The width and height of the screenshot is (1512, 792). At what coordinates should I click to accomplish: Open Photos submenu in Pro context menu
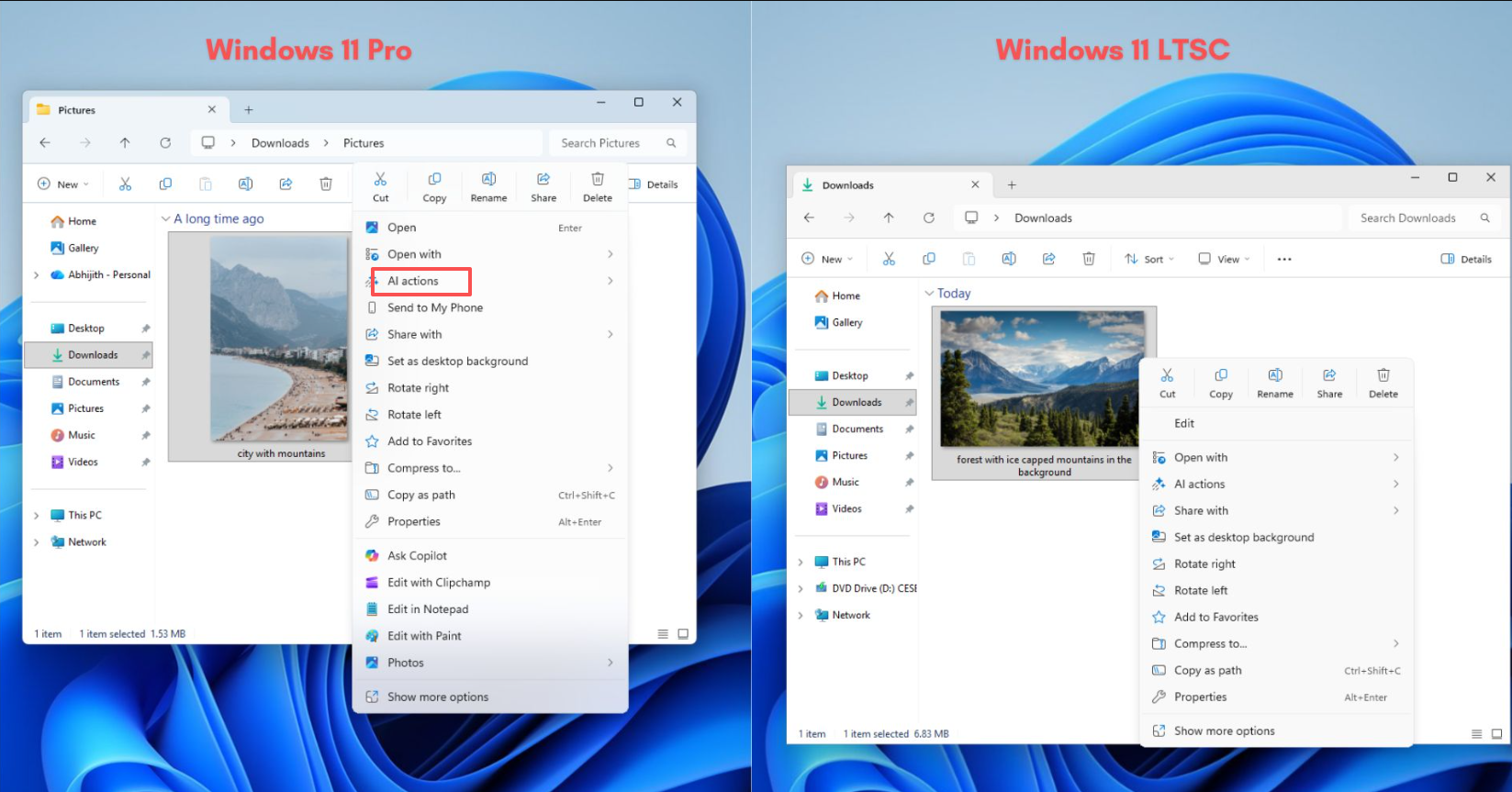tap(490, 662)
